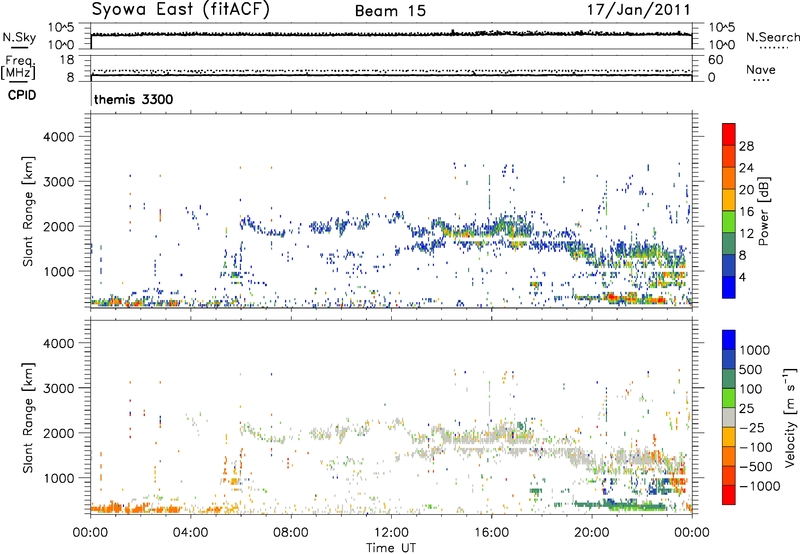
Task: Click the '3000' tick in the power panel
Action: pyautogui.click(x=59, y=182)
